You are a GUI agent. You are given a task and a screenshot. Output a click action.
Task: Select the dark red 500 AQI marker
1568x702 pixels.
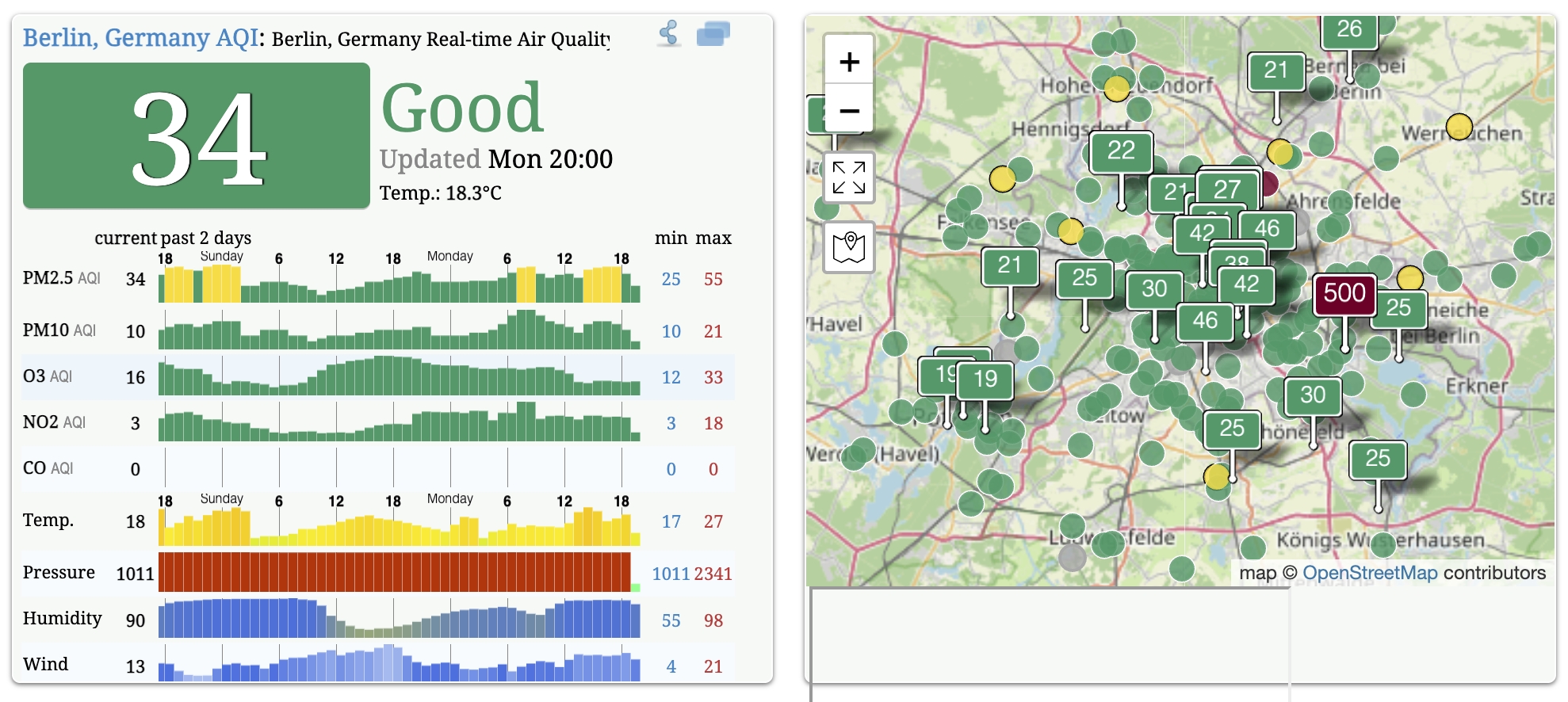coord(1344,294)
